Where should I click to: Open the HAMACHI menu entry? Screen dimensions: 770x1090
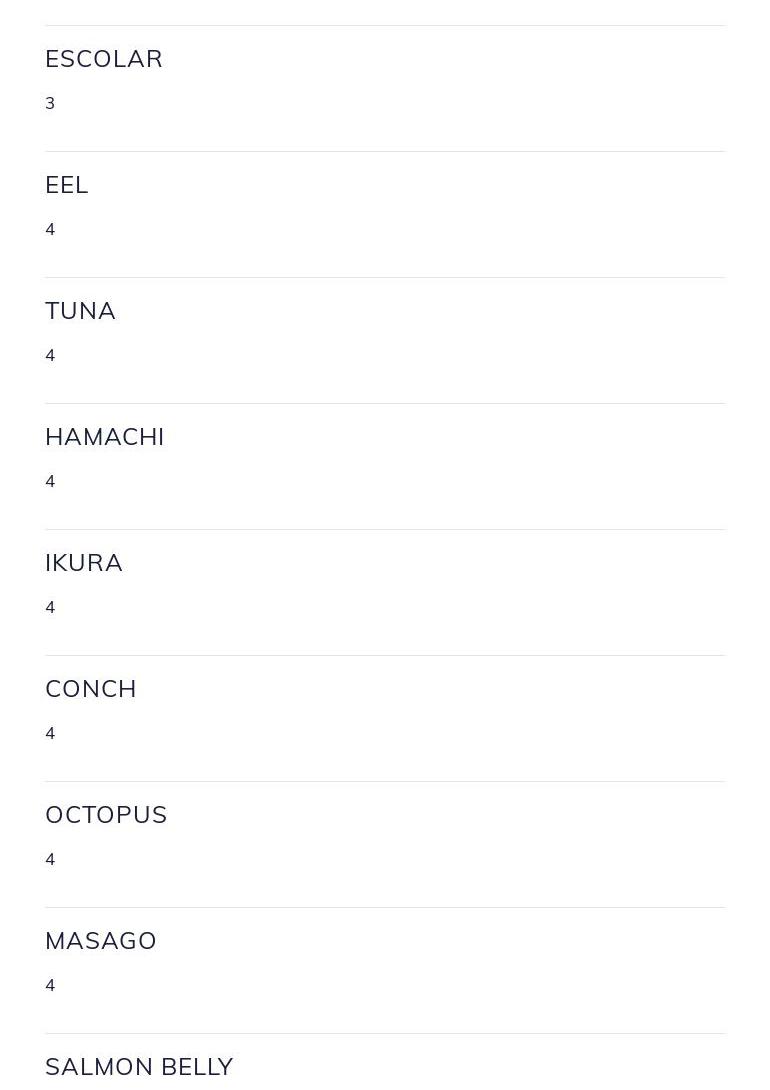105,437
